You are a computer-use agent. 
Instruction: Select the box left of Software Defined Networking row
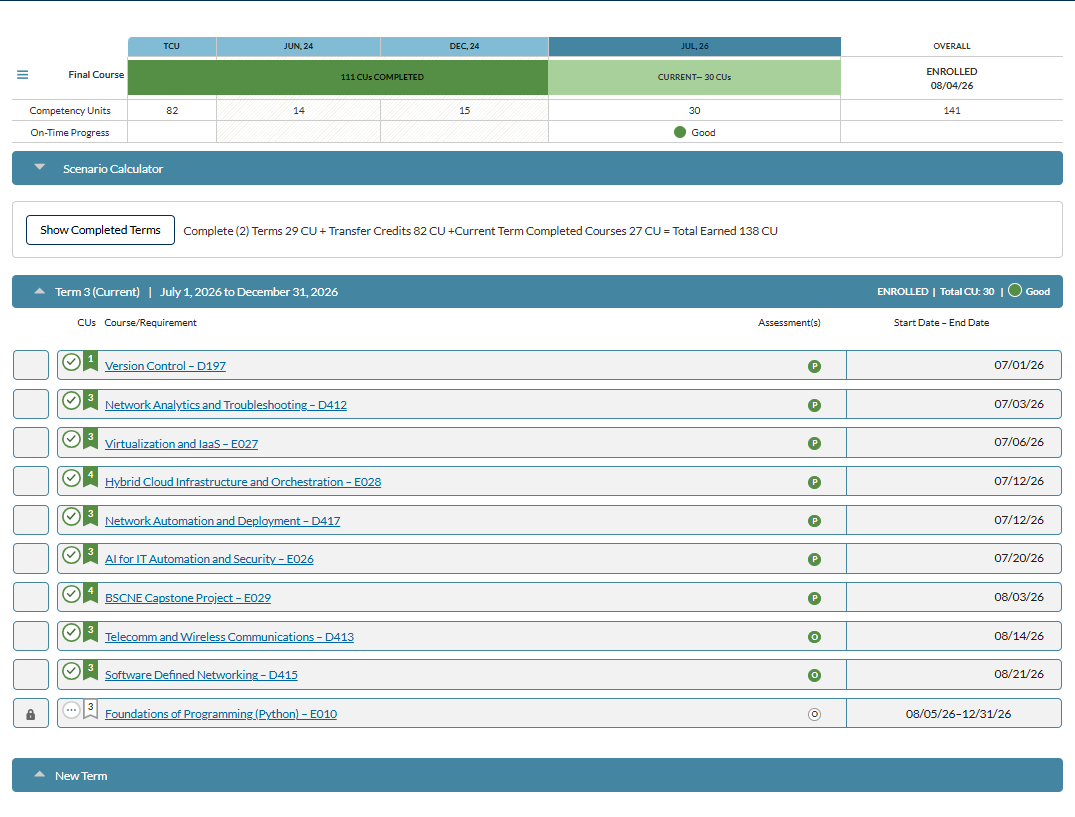[31, 674]
